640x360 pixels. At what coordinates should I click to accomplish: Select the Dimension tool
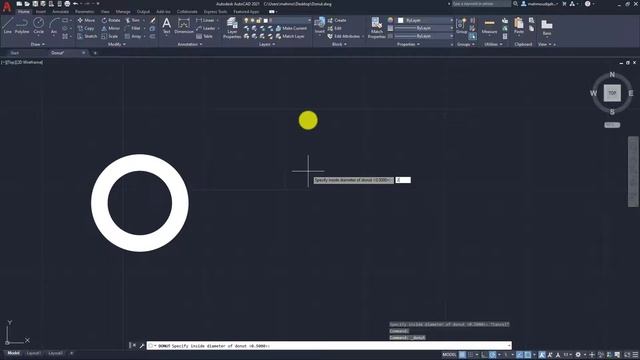tap(184, 25)
